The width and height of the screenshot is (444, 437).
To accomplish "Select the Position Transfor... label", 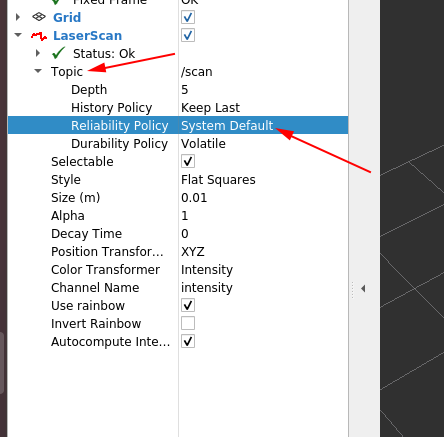I will 107,252.
